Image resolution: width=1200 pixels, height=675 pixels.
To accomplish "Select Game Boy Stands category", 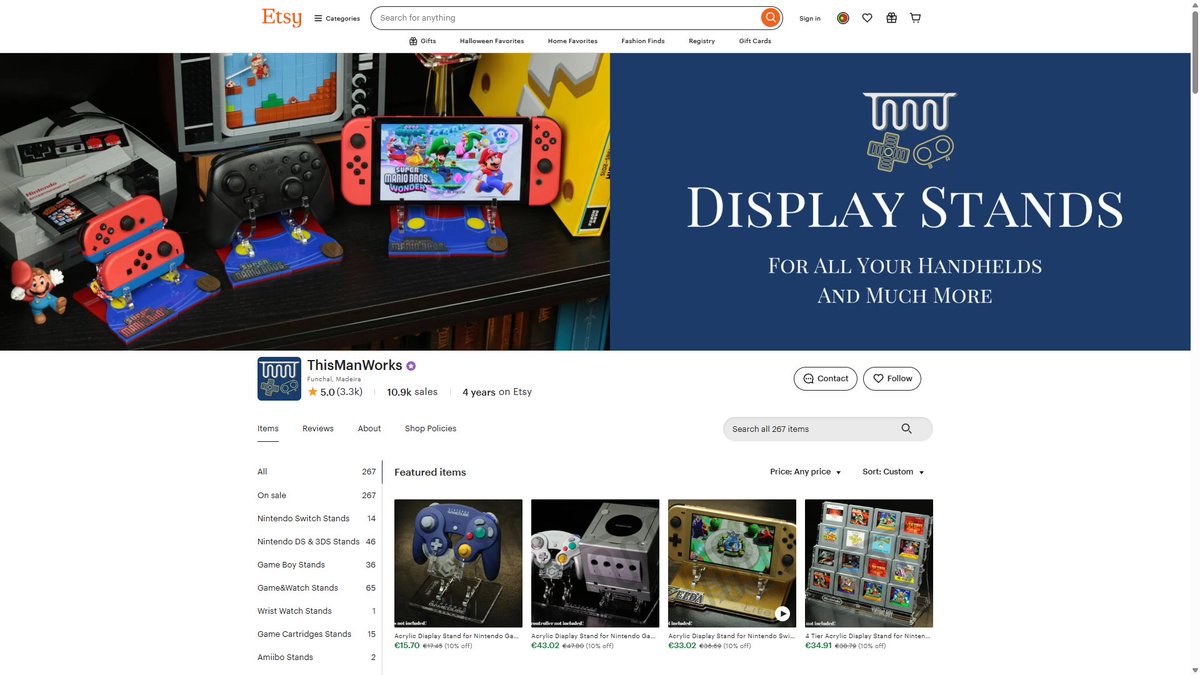I will click(317, 565).
